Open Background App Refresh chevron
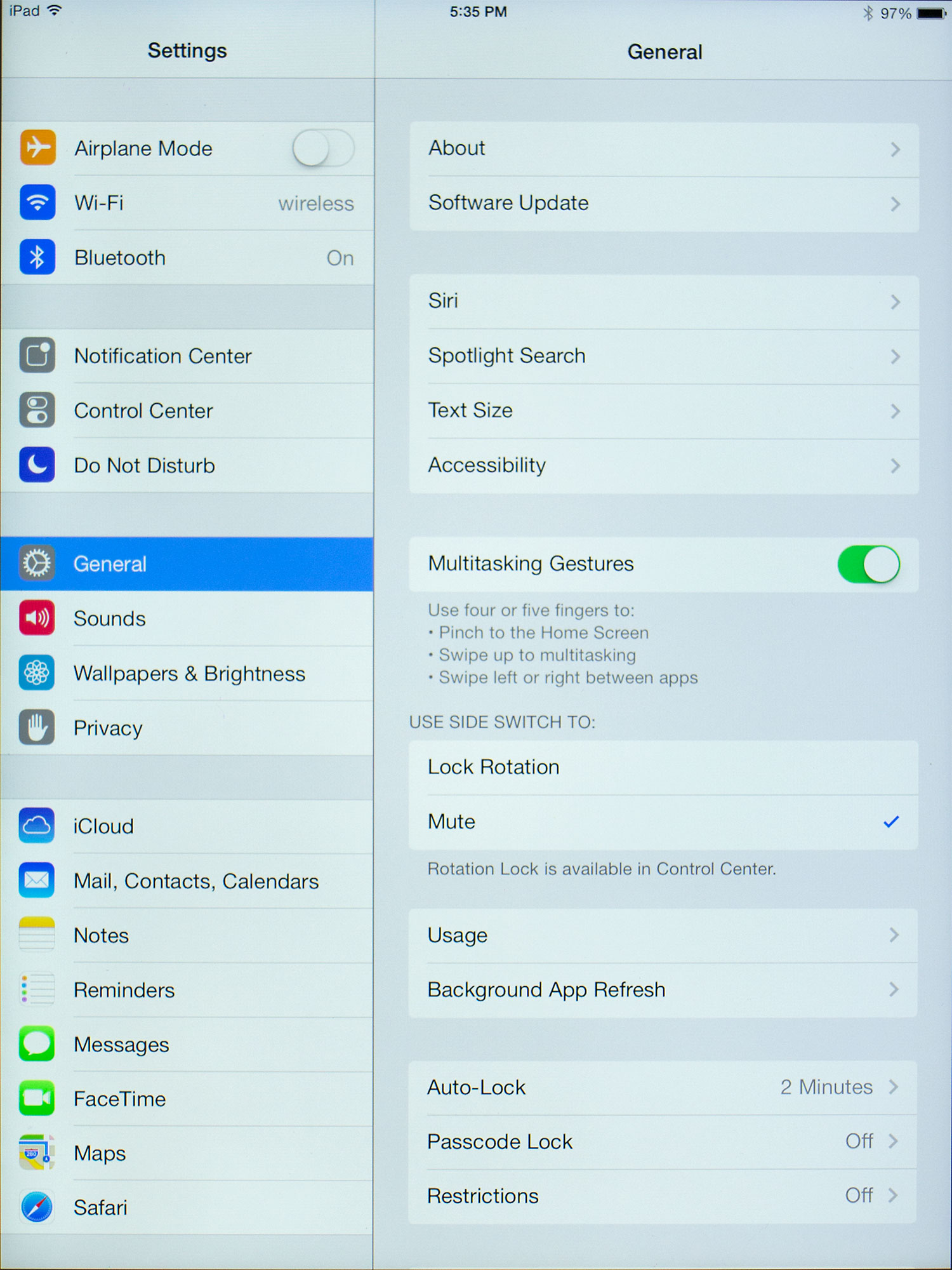Image resolution: width=952 pixels, height=1270 pixels. click(x=894, y=989)
